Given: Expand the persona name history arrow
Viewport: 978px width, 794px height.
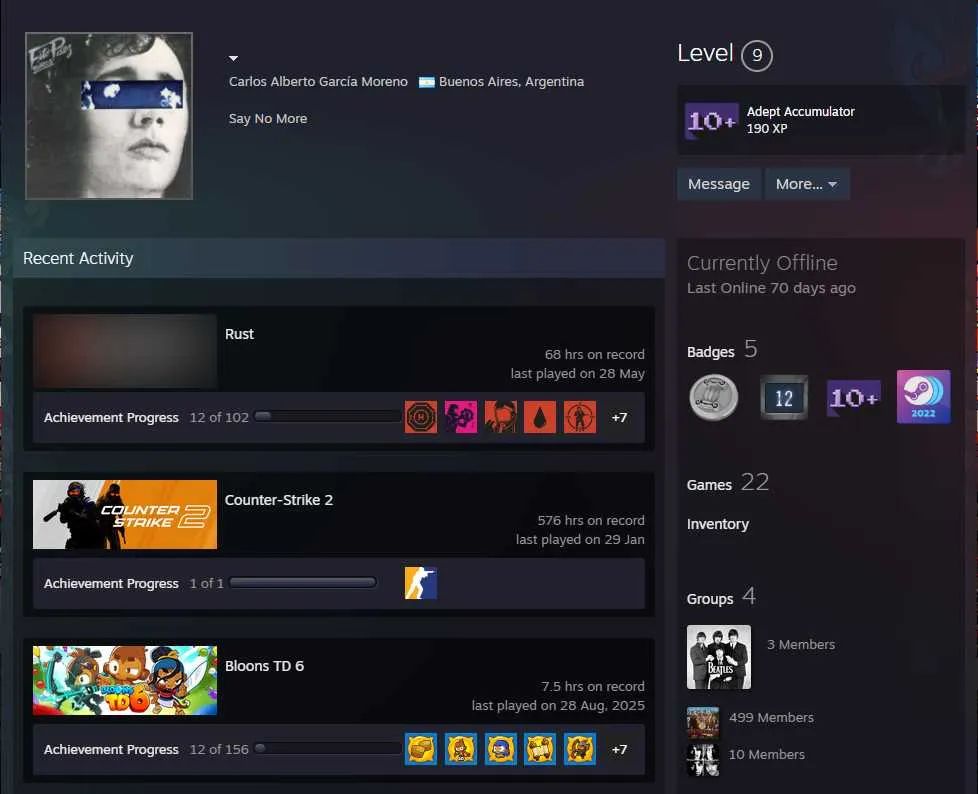Looking at the screenshot, I should click(x=233, y=58).
